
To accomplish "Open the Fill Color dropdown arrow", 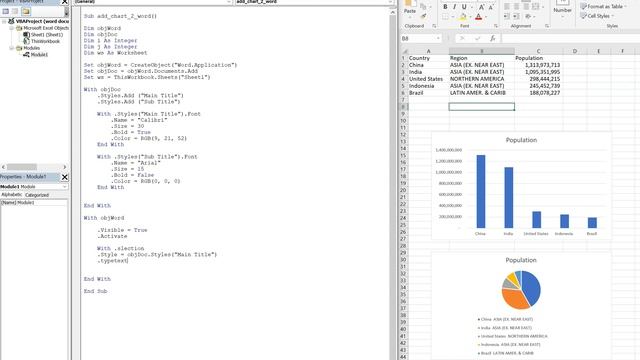I will [x=470, y=17].
